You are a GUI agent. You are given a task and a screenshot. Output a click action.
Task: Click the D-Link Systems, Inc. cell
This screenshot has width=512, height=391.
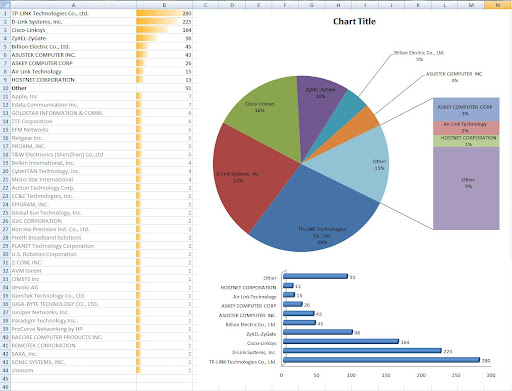(x=73, y=22)
